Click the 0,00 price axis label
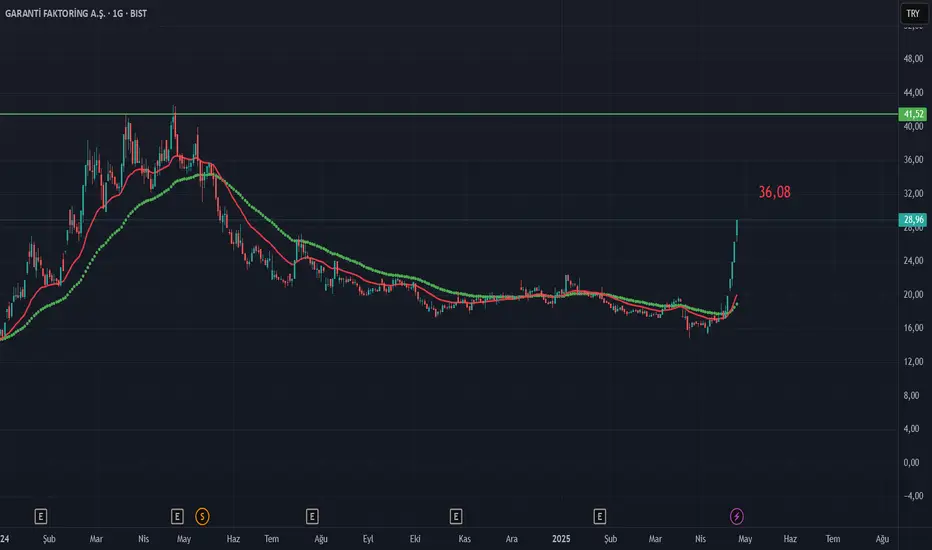 [911, 463]
